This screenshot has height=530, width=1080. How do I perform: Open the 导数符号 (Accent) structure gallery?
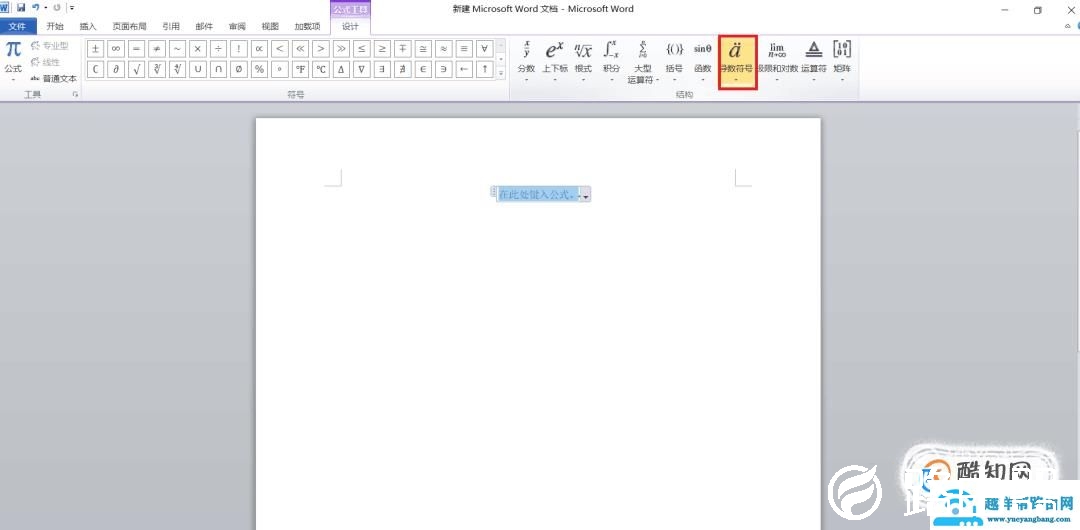(737, 62)
